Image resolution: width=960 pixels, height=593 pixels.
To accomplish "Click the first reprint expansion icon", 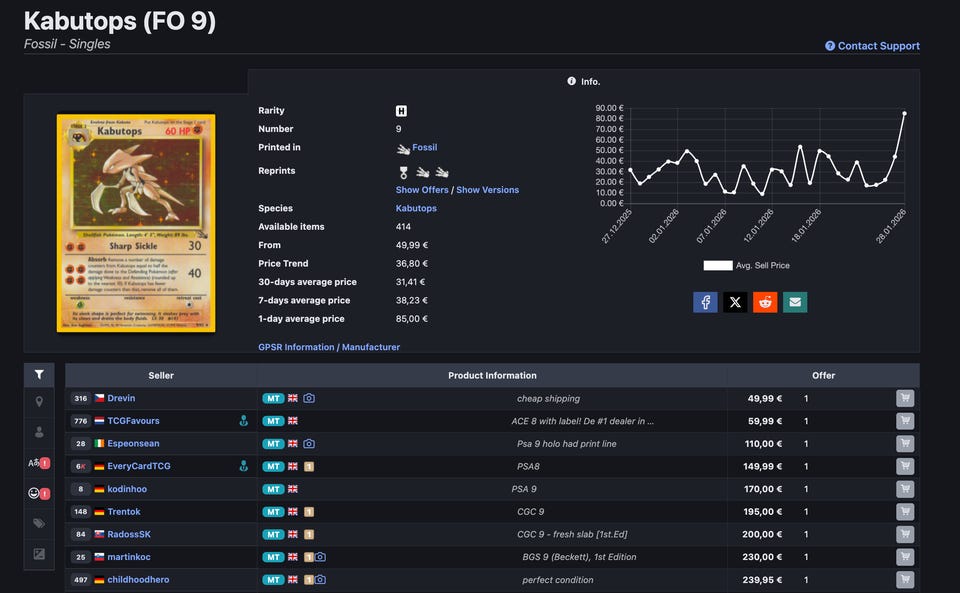I will click(x=403, y=173).
